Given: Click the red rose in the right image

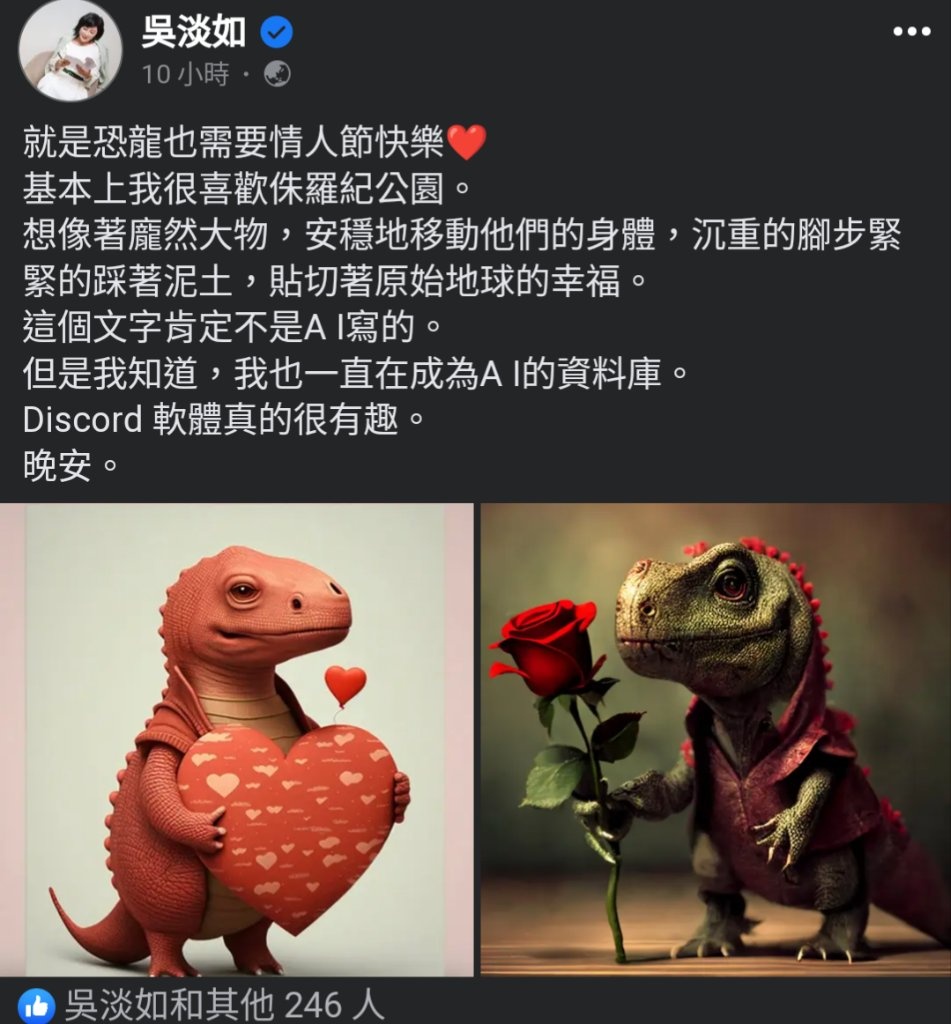Looking at the screenshot, I should click(x=549, y=647).
